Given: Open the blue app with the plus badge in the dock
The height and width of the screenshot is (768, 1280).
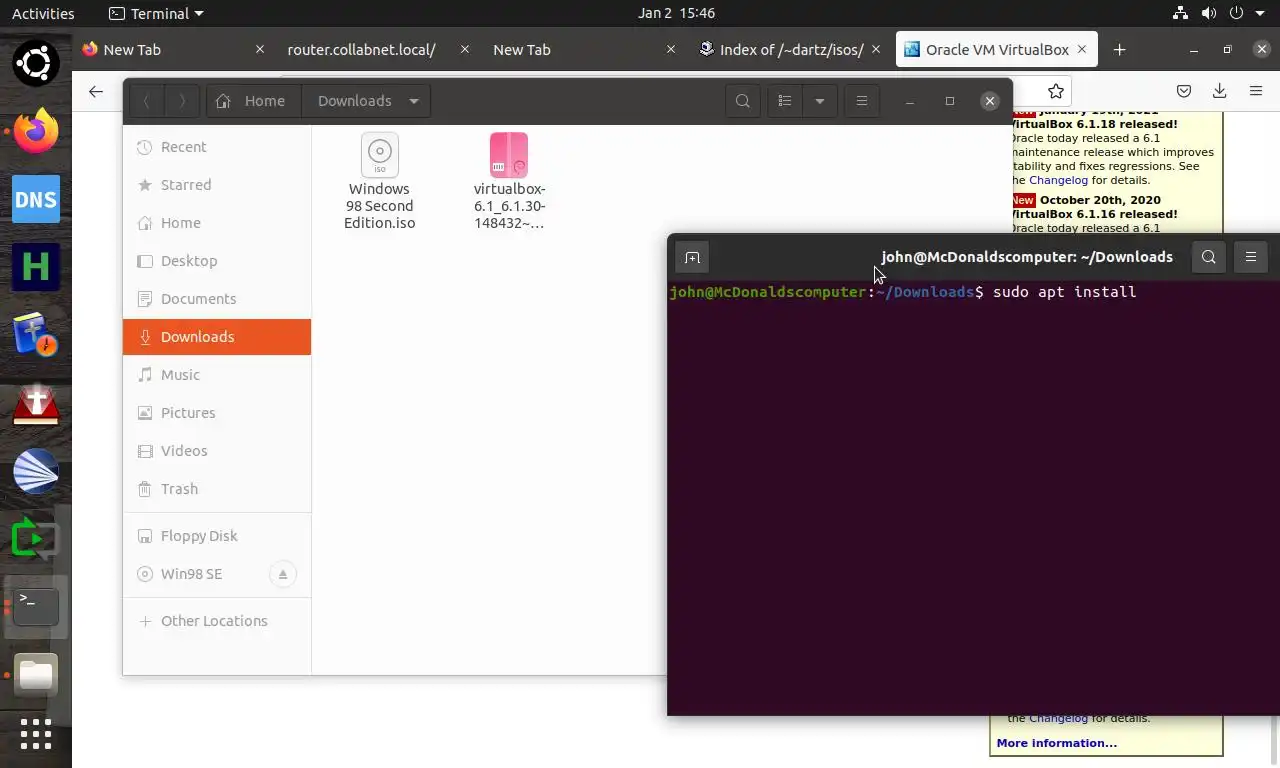Looking at the screenshot, I should tap(36, 335).
